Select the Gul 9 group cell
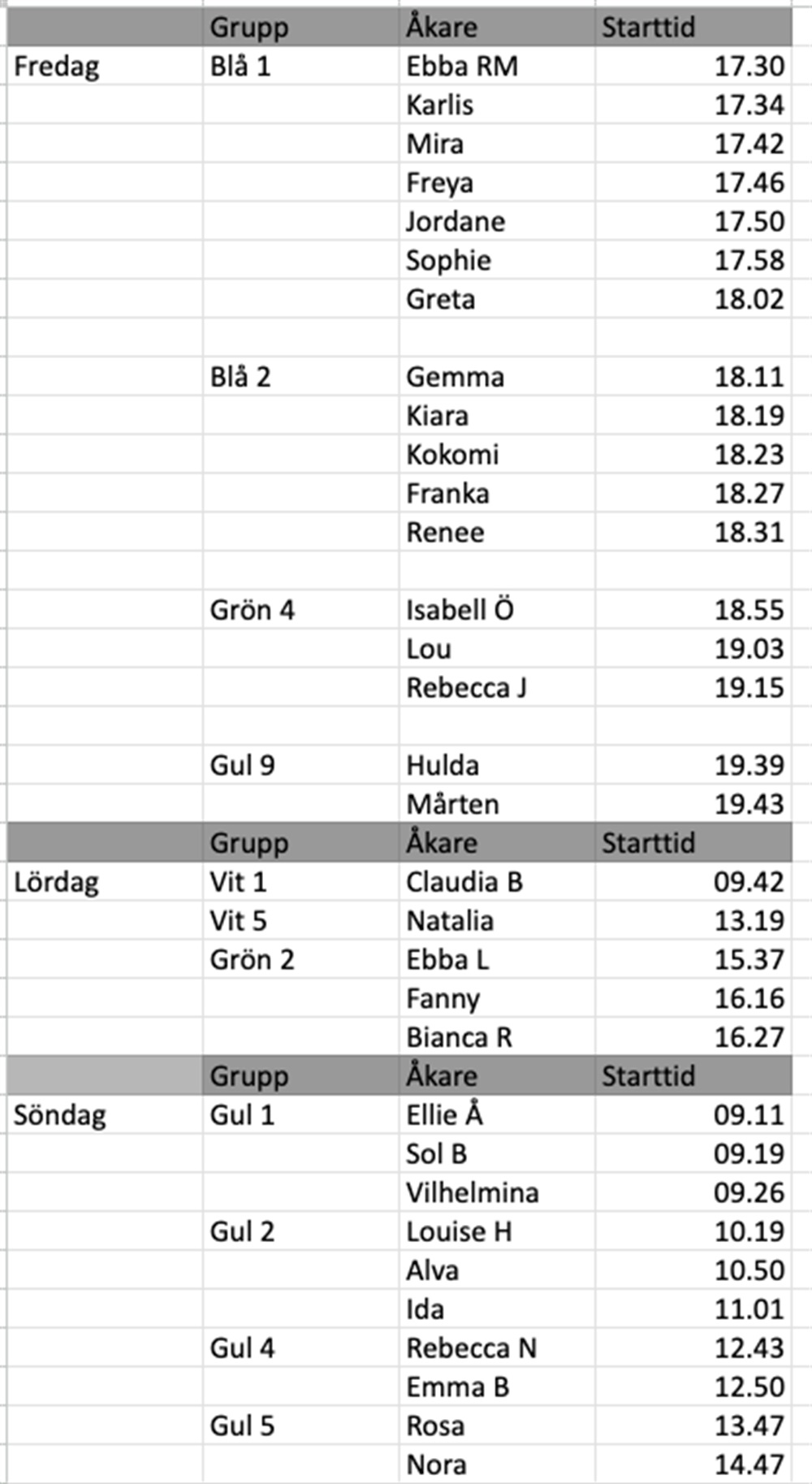This screenshot has width=812, height=1484. coord(242,766)
